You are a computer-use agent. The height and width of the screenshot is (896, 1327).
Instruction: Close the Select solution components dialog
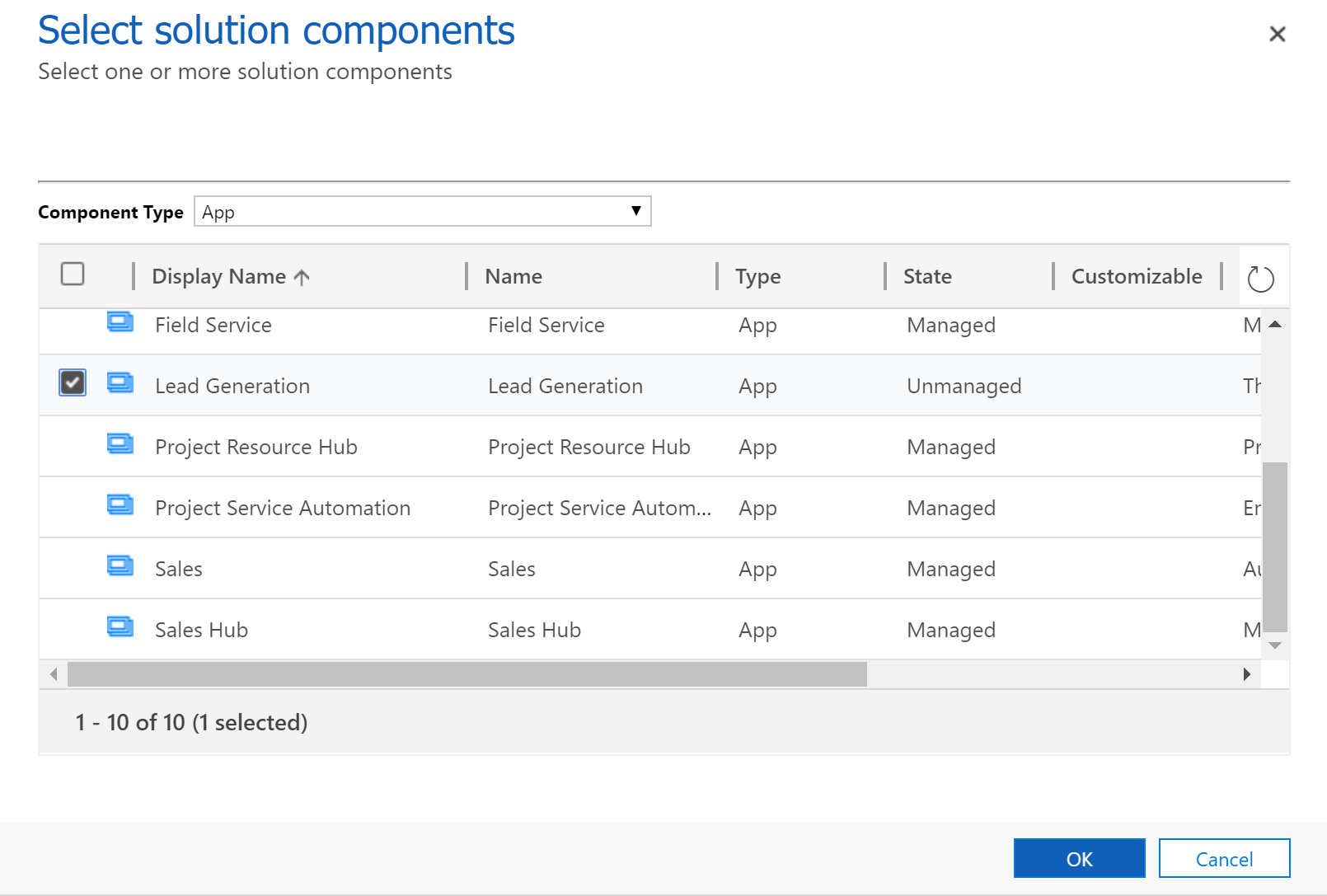pos(1277,34)
